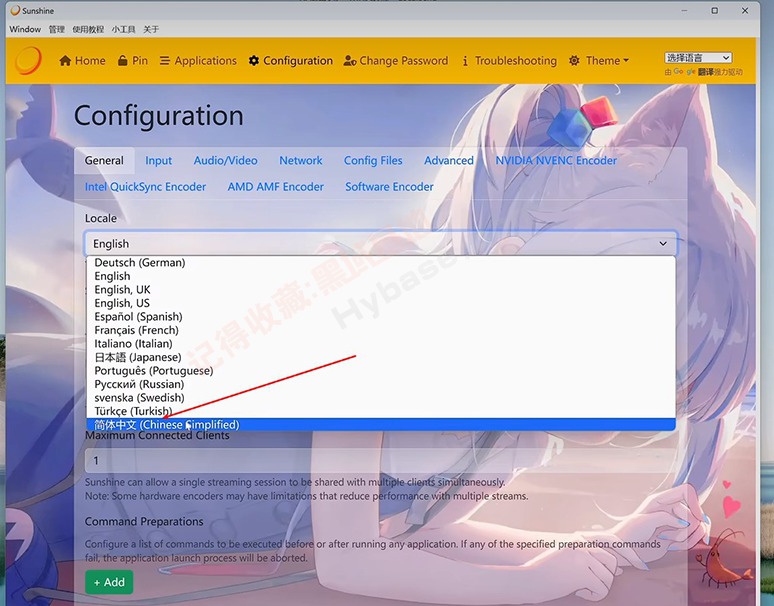774x606 pixels.
Task: Select Português (Portuguese) locale option
Action: click(x=381, y=371)
